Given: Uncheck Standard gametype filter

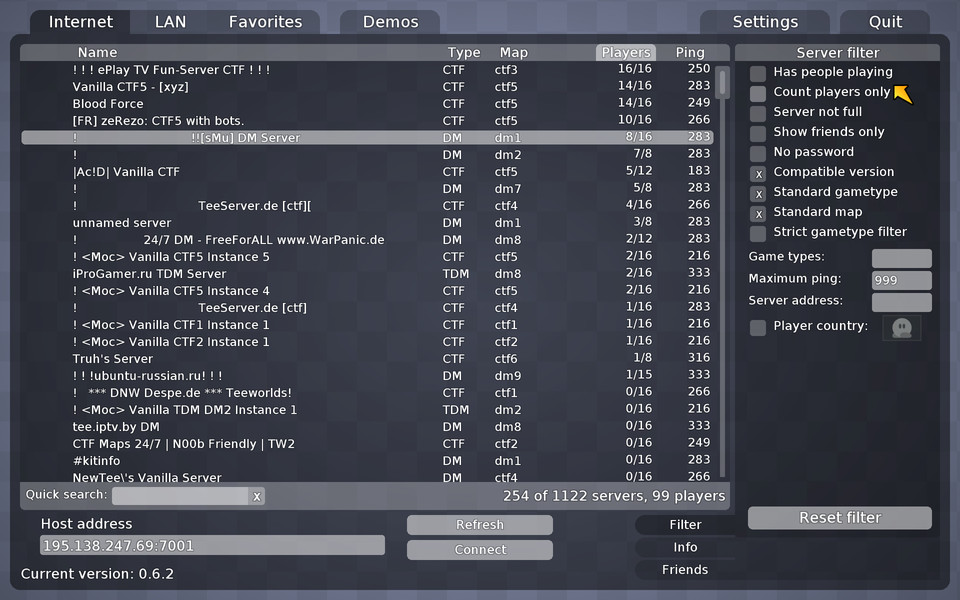Looking at the screenshot, I should tap(758, 193).
